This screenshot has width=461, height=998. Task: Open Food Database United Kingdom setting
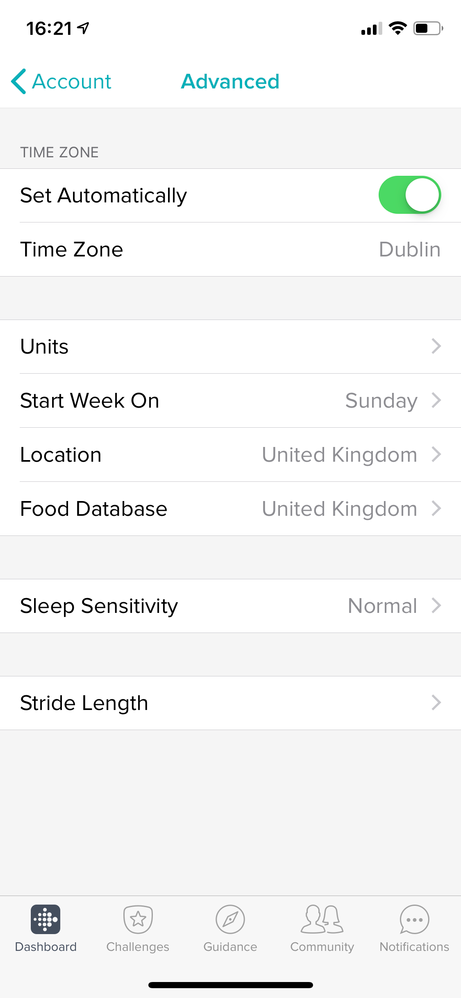tap(230, 509)
